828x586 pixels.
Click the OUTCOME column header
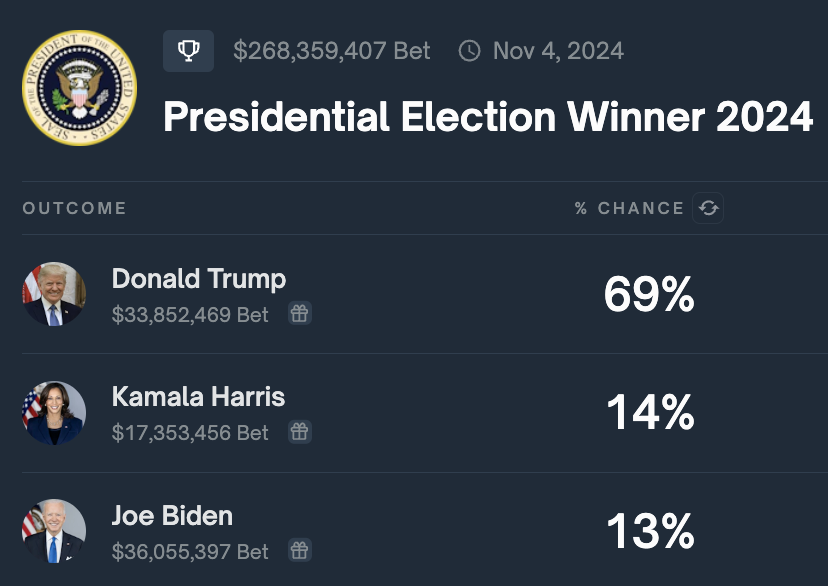[x=75, y=208]
